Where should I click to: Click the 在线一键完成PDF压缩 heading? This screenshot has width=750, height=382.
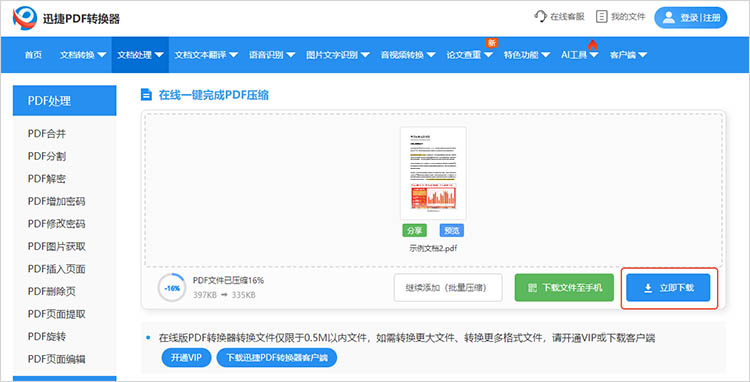click(214, 95)
